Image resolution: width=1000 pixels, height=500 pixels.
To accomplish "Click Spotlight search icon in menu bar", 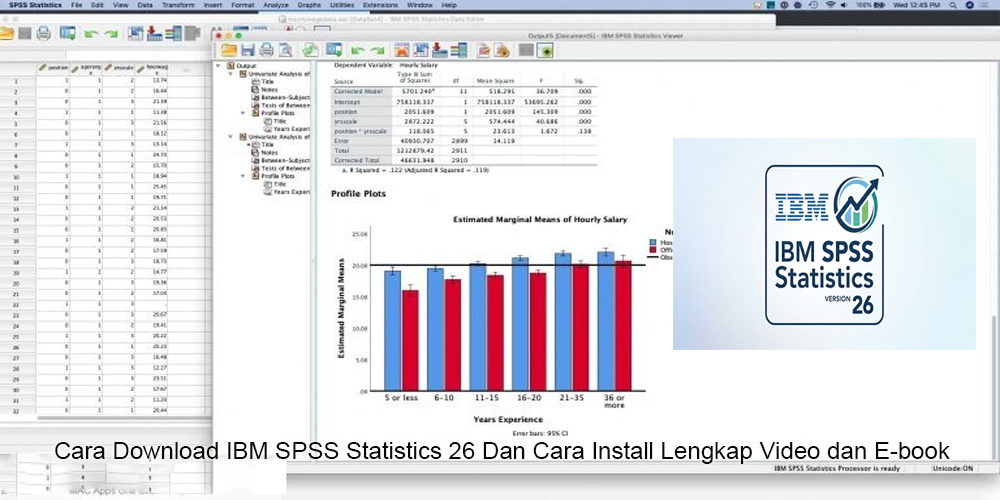I will pos(955,5).
